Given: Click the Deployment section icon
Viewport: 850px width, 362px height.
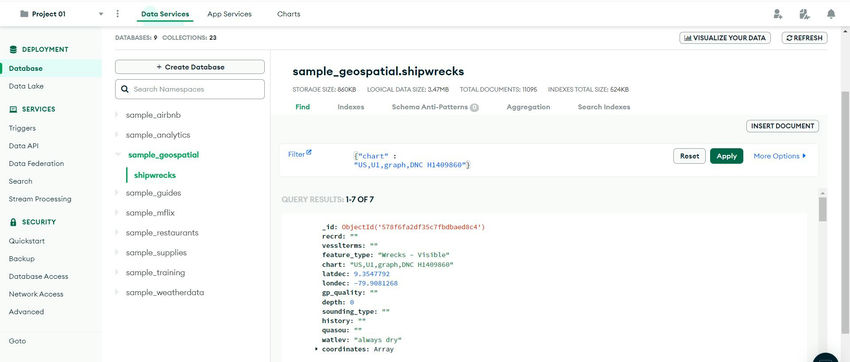Looking at the screenshot, I should click(14, 49).
